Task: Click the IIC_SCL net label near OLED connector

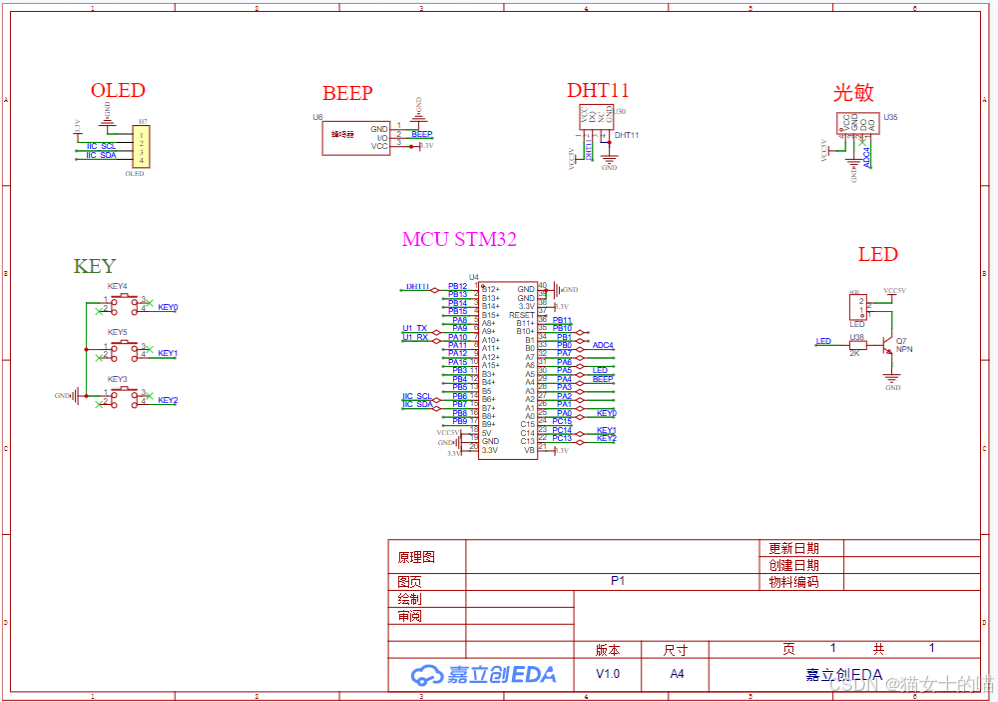Action: (x=101, y=146)
